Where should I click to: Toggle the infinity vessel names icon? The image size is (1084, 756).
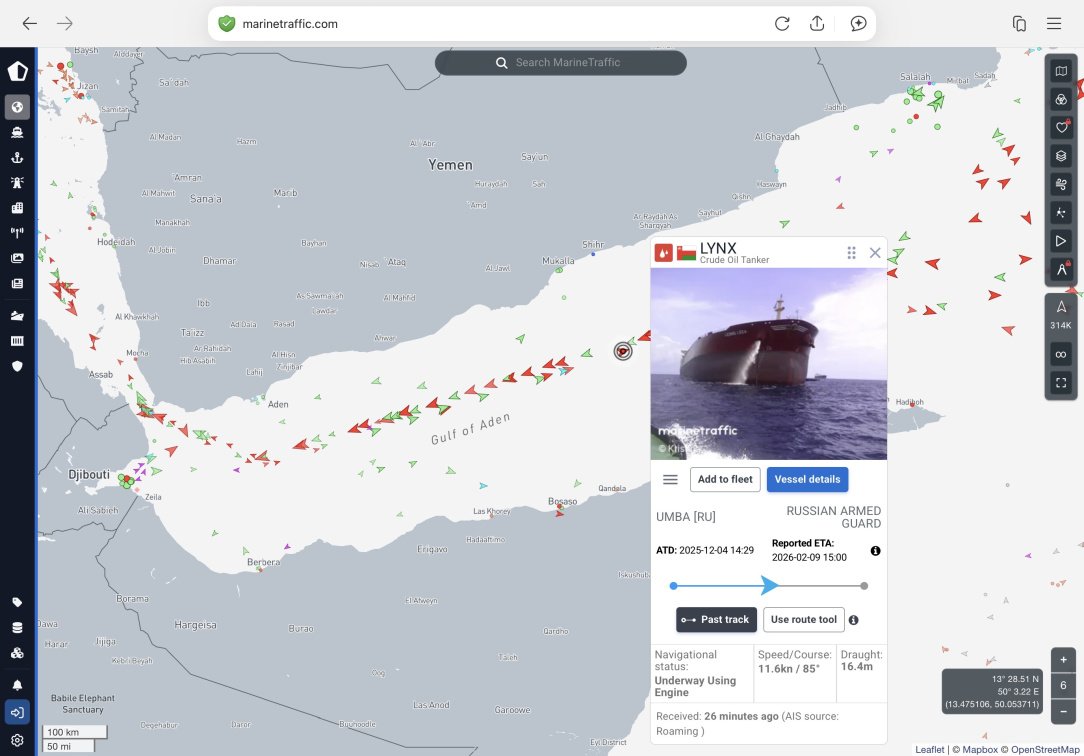1061,355
